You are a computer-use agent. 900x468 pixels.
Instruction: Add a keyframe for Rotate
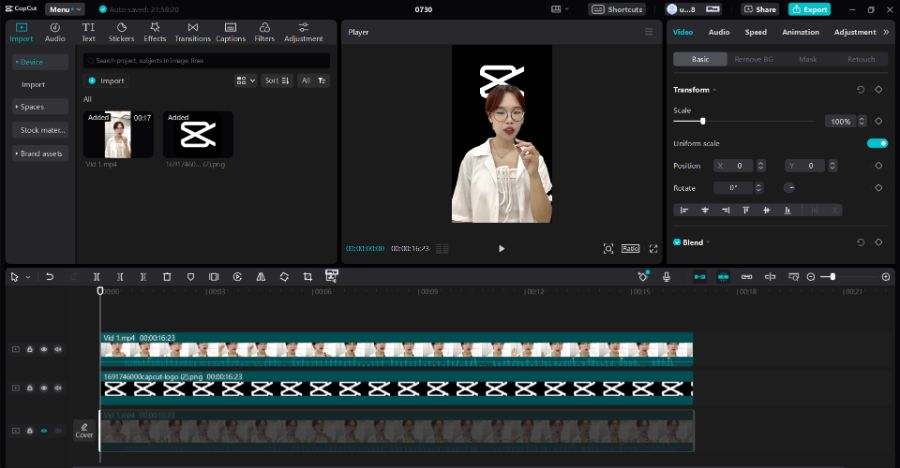click(878, 188)
